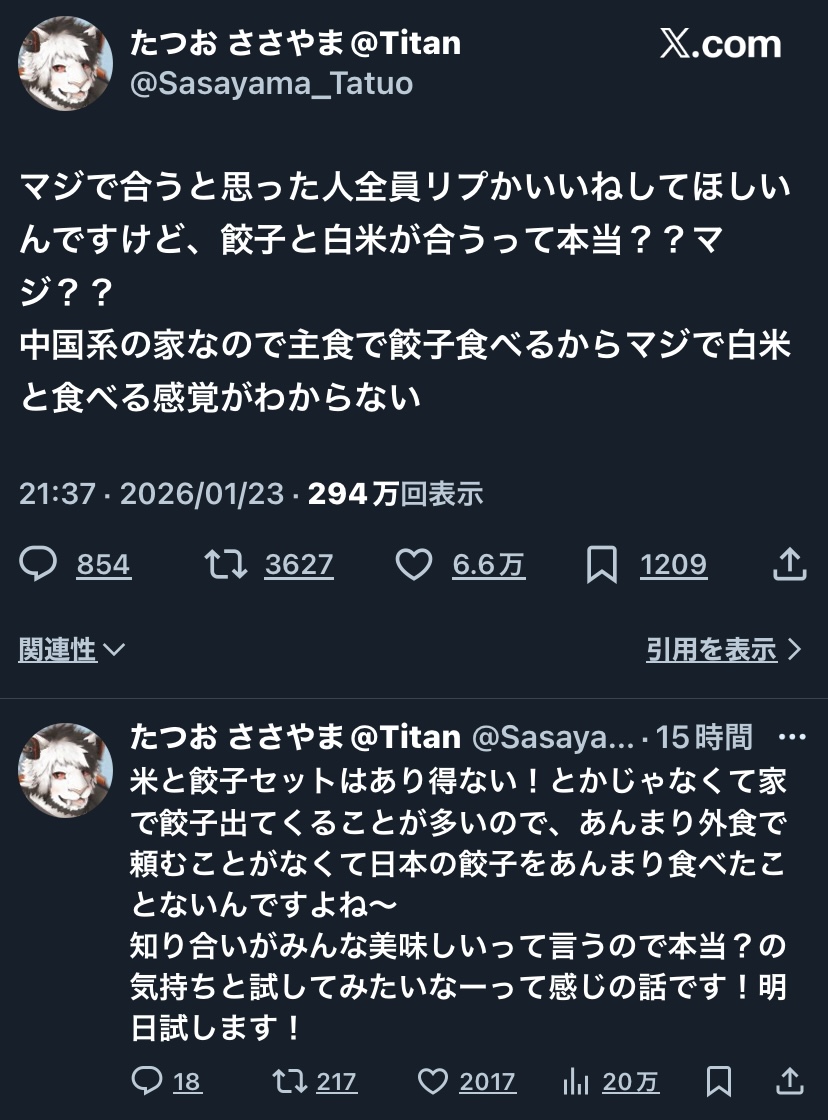Open the @Sasayama_Tatuo handle link
This screenshot has width=828, height=1120.
pos(271,83)
